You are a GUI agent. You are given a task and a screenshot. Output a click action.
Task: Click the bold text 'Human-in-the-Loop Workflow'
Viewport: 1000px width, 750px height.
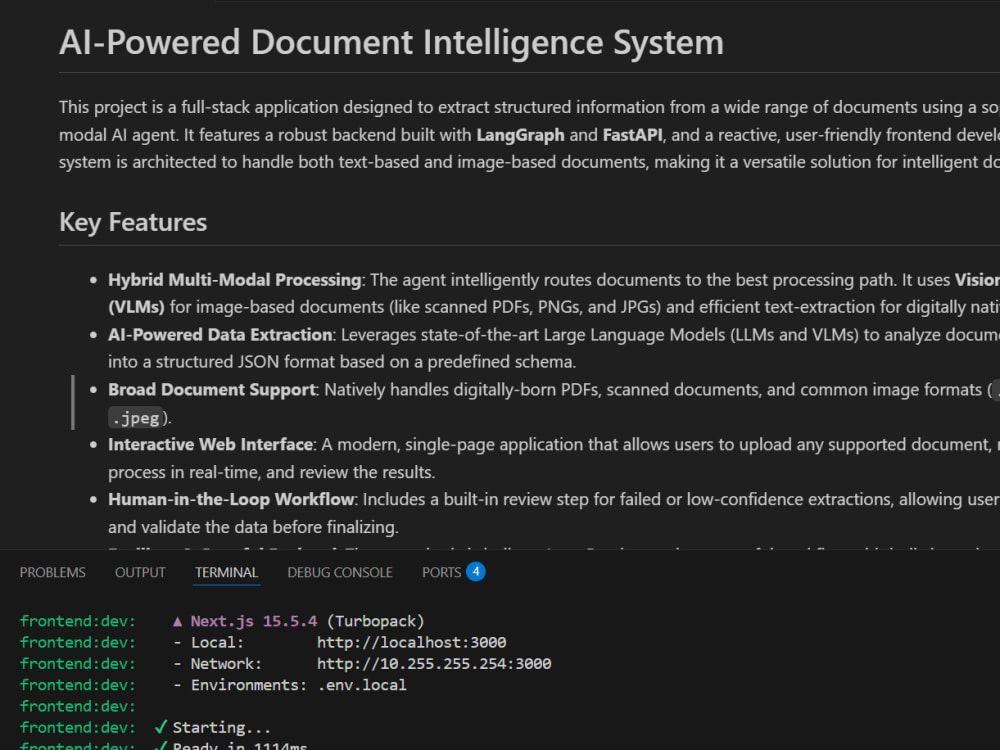coord(233,499)
